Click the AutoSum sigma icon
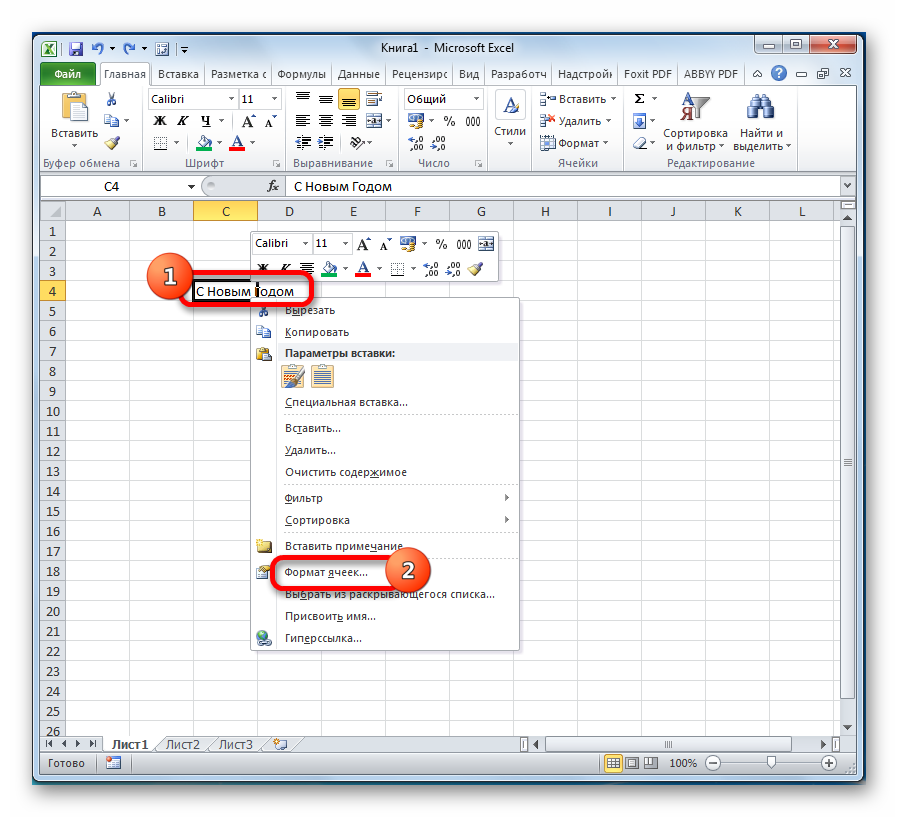The height and width of the screenshot is (817, 898). pyautogui.click(x=640, y=99)
